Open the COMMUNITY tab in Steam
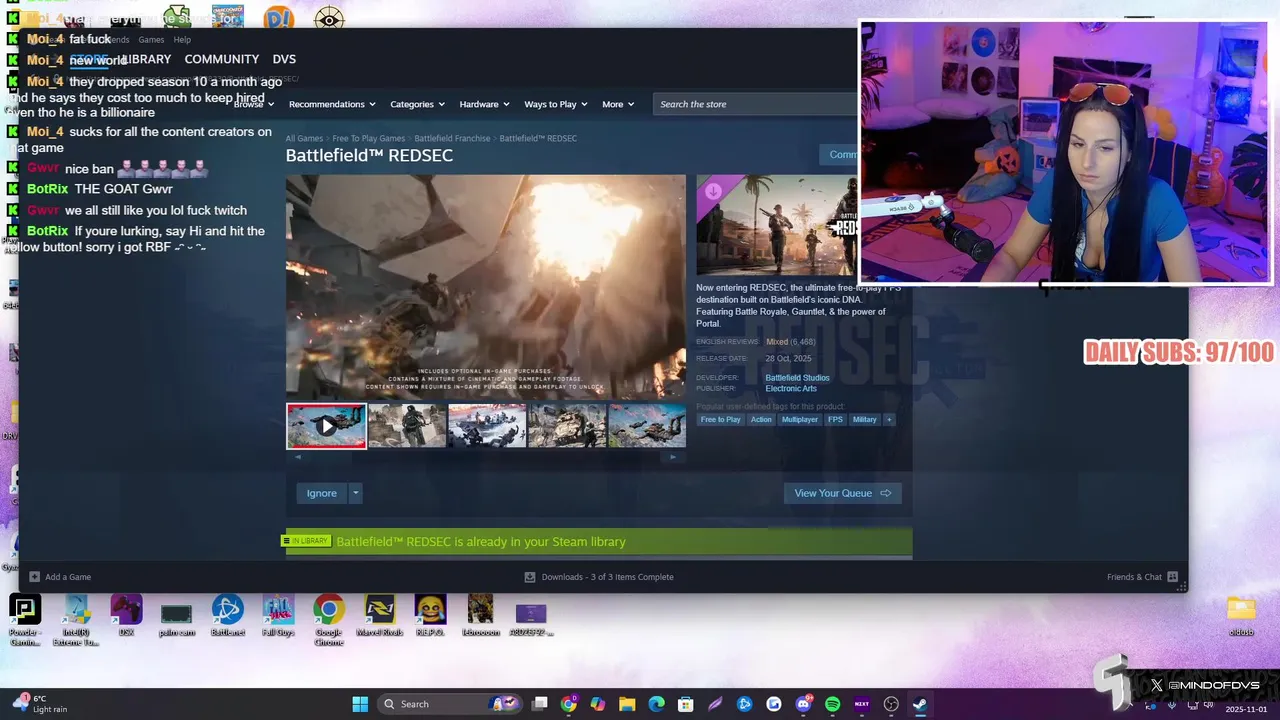Viewport: 1280px width, 720px height. [221, 59]
